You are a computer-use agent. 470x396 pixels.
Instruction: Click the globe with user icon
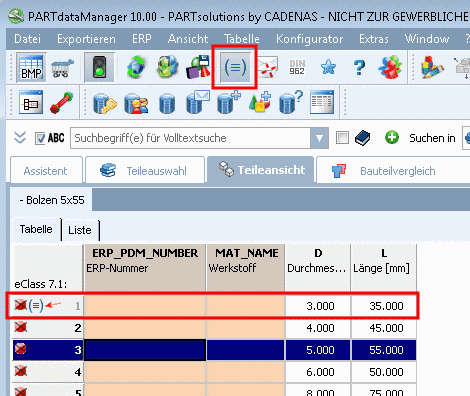tap(167, 67)
